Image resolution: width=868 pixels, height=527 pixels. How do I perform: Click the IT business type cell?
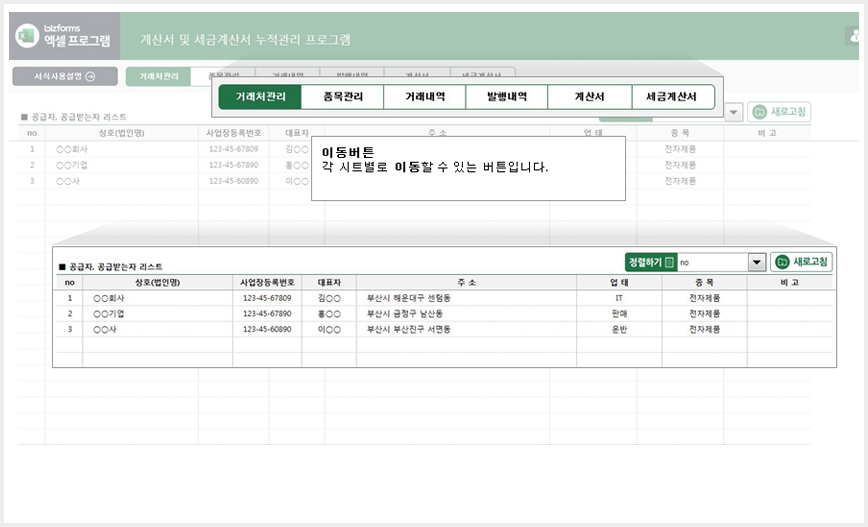pyautogui.click(x=619, y=298)
